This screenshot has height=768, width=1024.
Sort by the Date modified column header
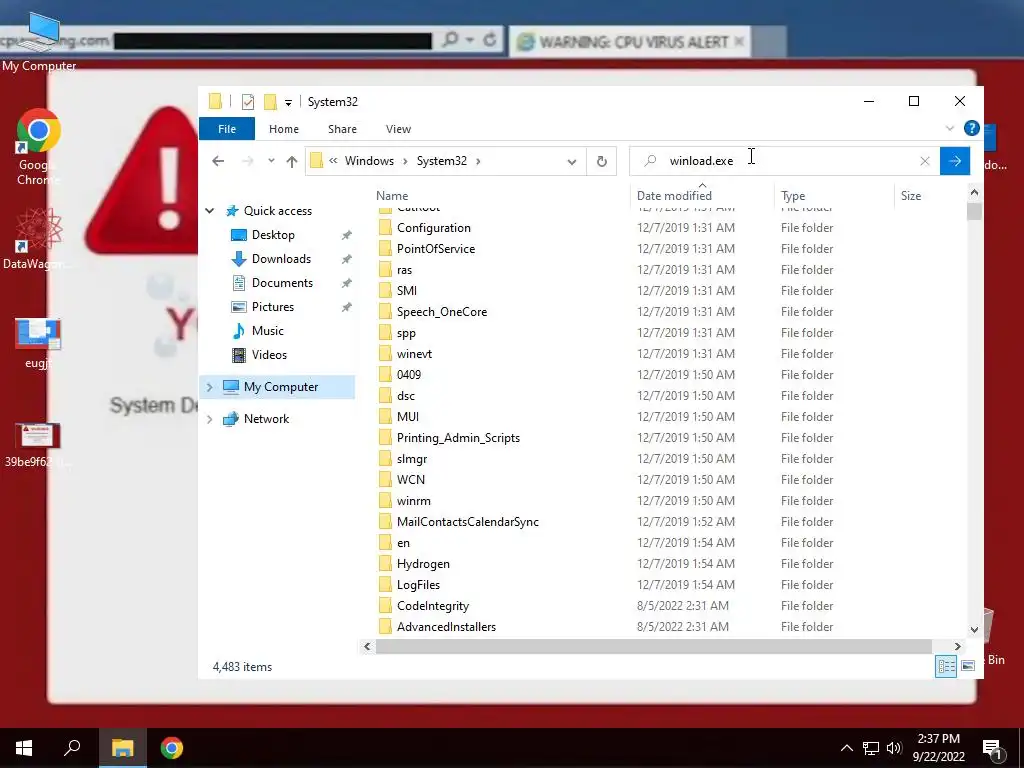(x=674, y=195)
